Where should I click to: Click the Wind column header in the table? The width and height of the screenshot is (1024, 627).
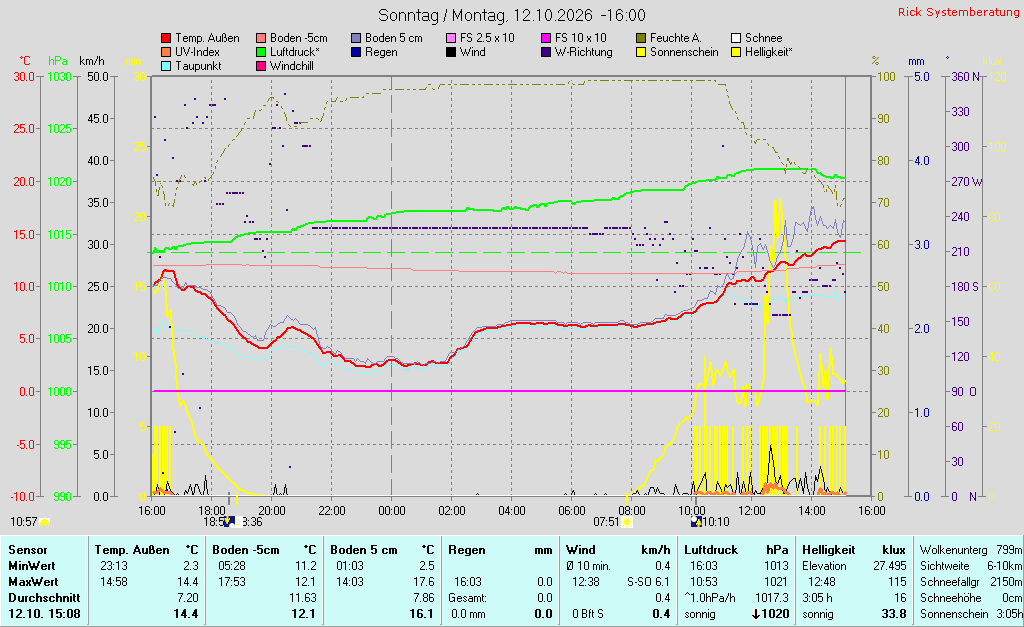[x=581, y=550]
